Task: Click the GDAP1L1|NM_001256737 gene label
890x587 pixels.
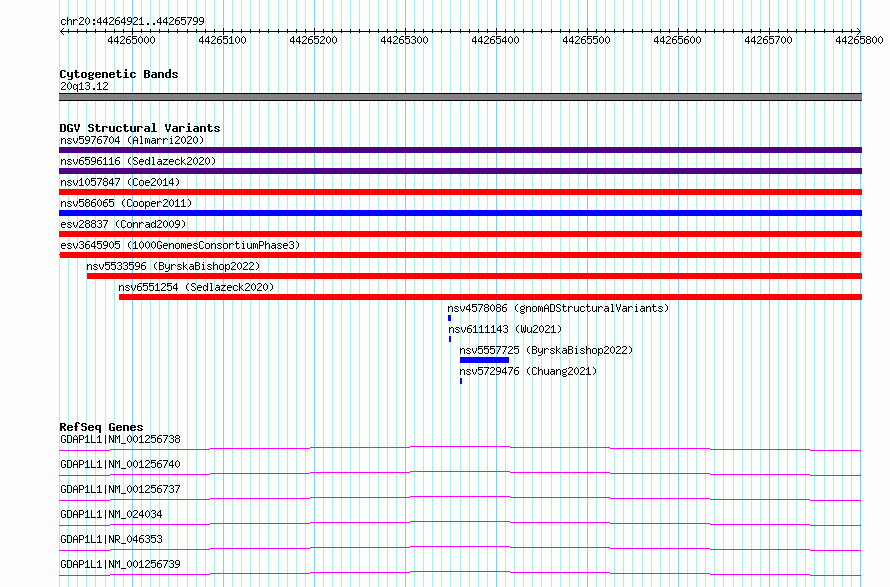Action: click(120, 489)
